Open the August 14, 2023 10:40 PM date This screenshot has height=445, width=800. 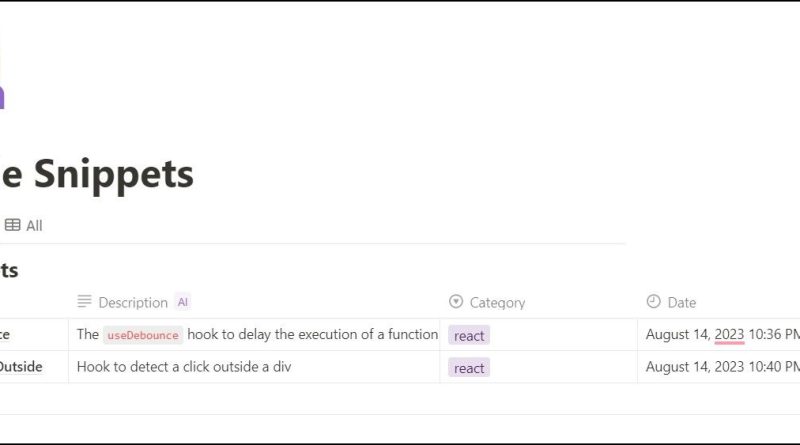(722, 366)
